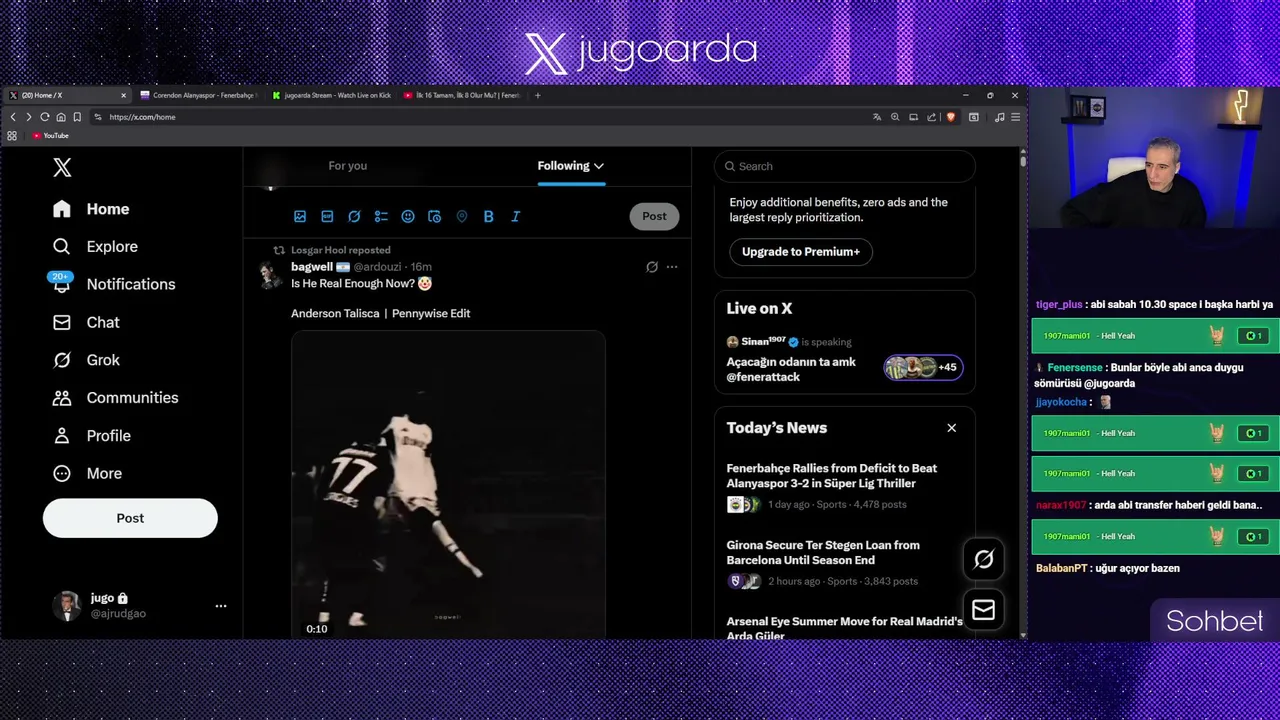
Task: Open the floating messages envelope button
Action: 984,610
